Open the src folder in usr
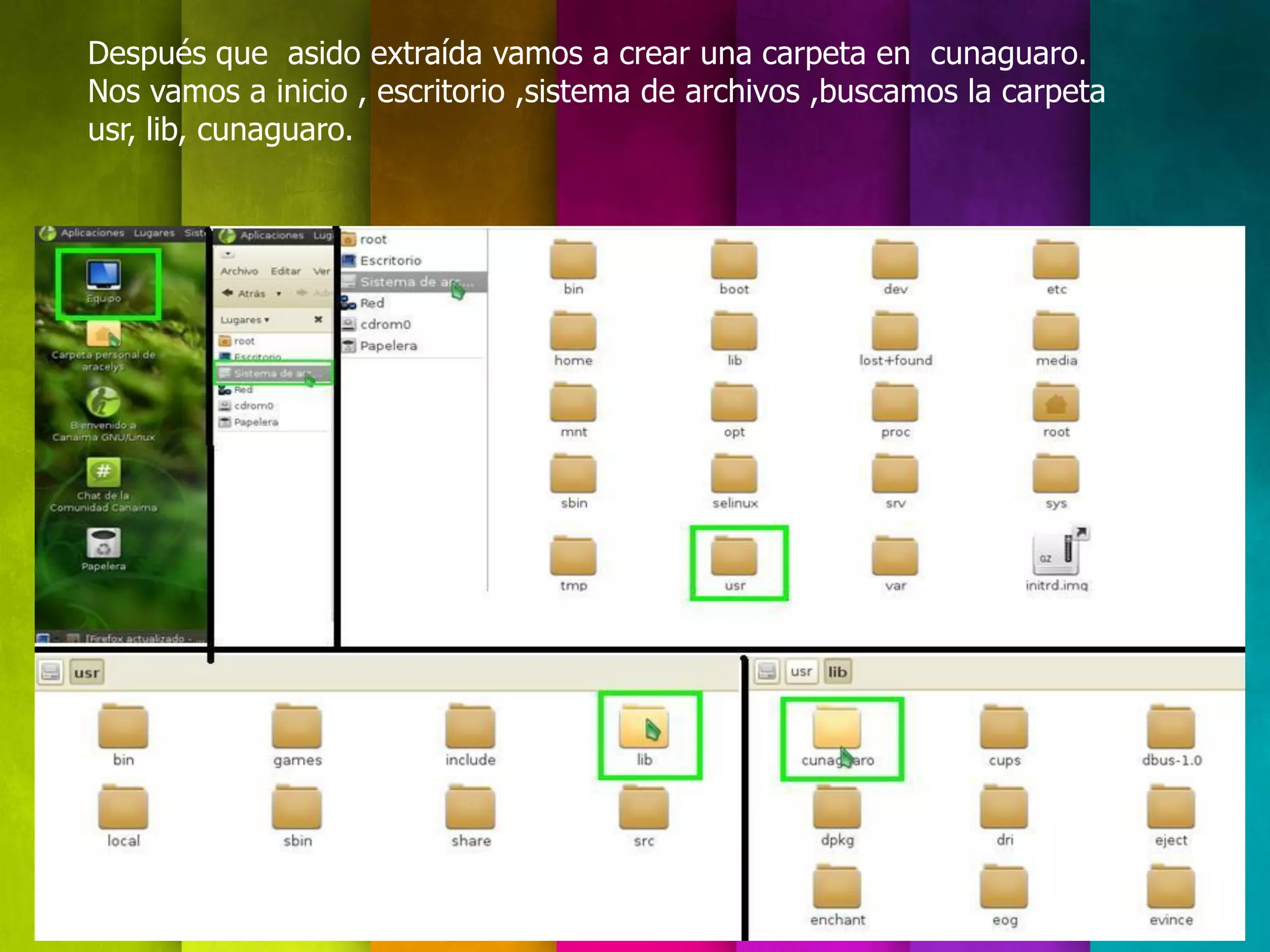The height and width of the screenshot is (952, 1270). coord(644,816)
